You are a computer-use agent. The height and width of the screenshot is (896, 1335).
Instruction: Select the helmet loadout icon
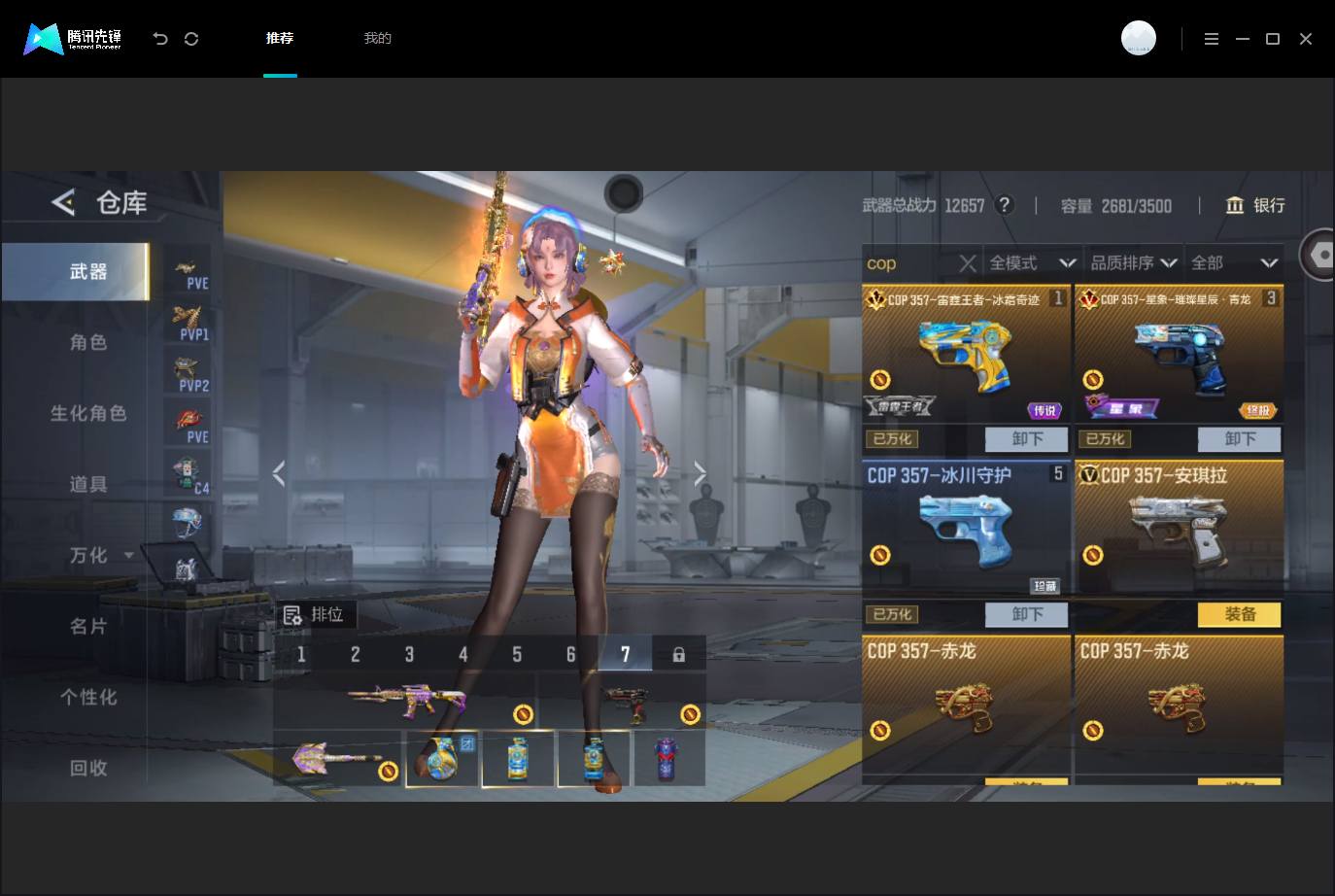tap(188, 523)
